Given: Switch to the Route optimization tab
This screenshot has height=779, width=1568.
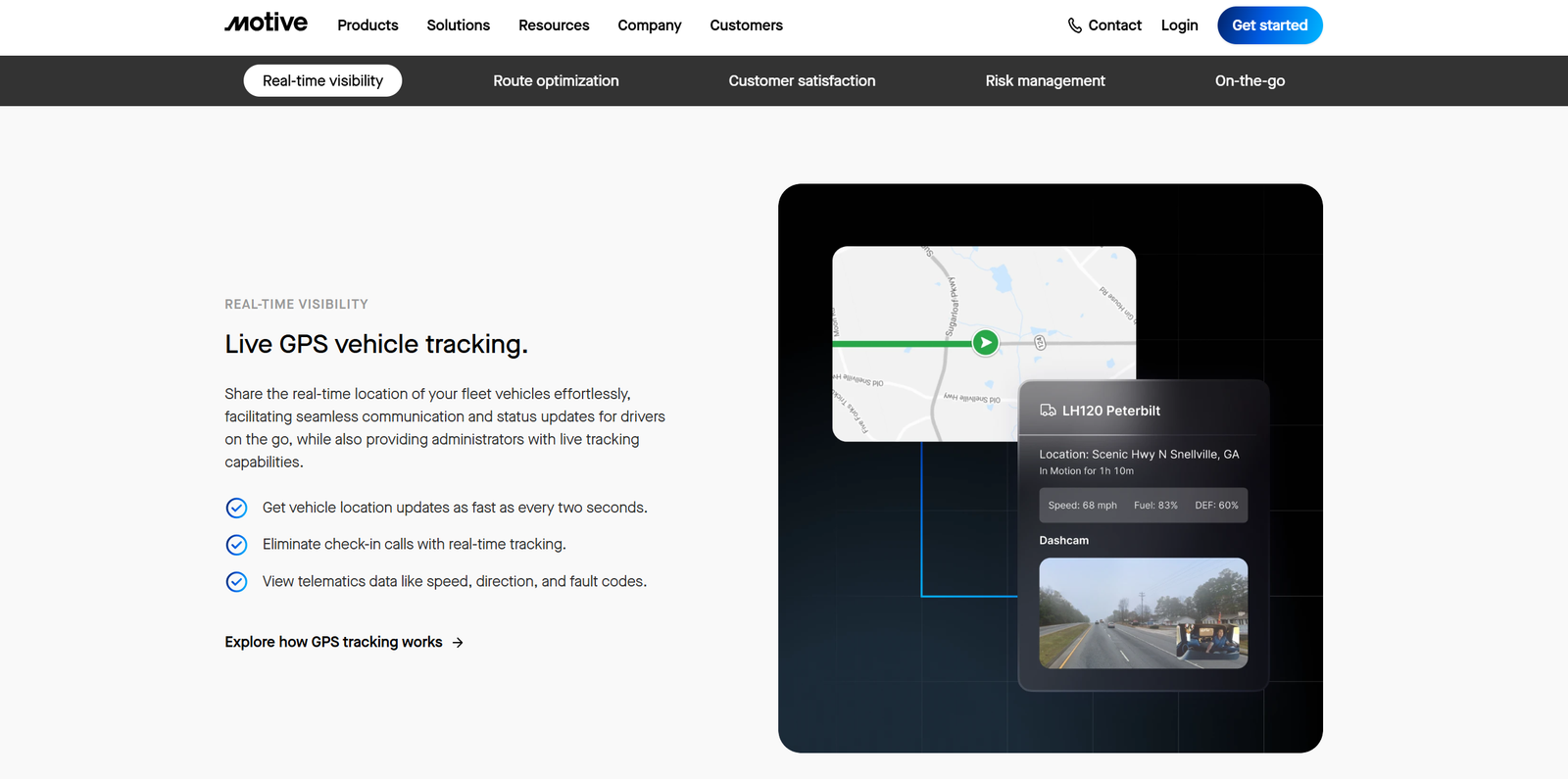Looking at the screenshot, I should click(x=556, y=81).
